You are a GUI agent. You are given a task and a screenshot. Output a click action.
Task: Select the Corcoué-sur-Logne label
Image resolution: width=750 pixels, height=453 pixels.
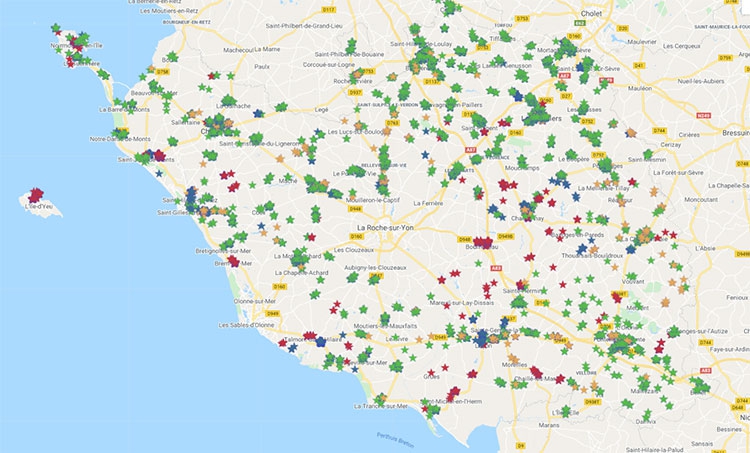click(x=329, y=65)
